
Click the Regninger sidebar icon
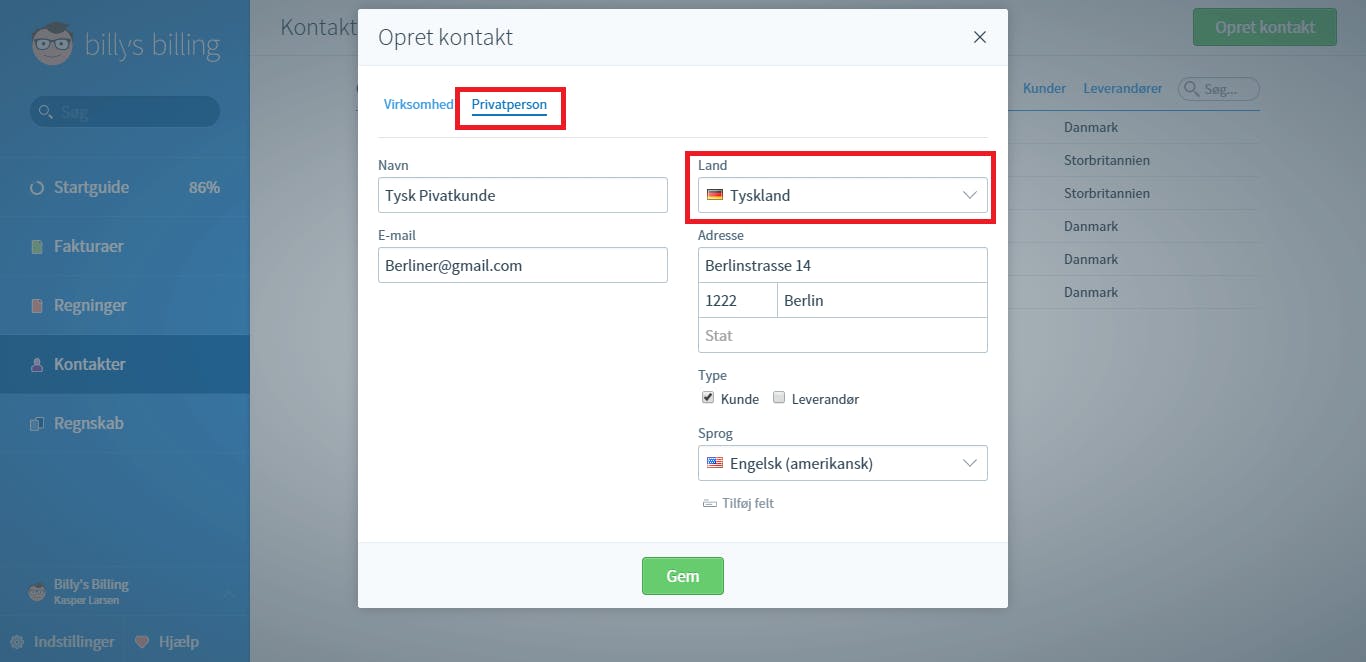point(37,305)
